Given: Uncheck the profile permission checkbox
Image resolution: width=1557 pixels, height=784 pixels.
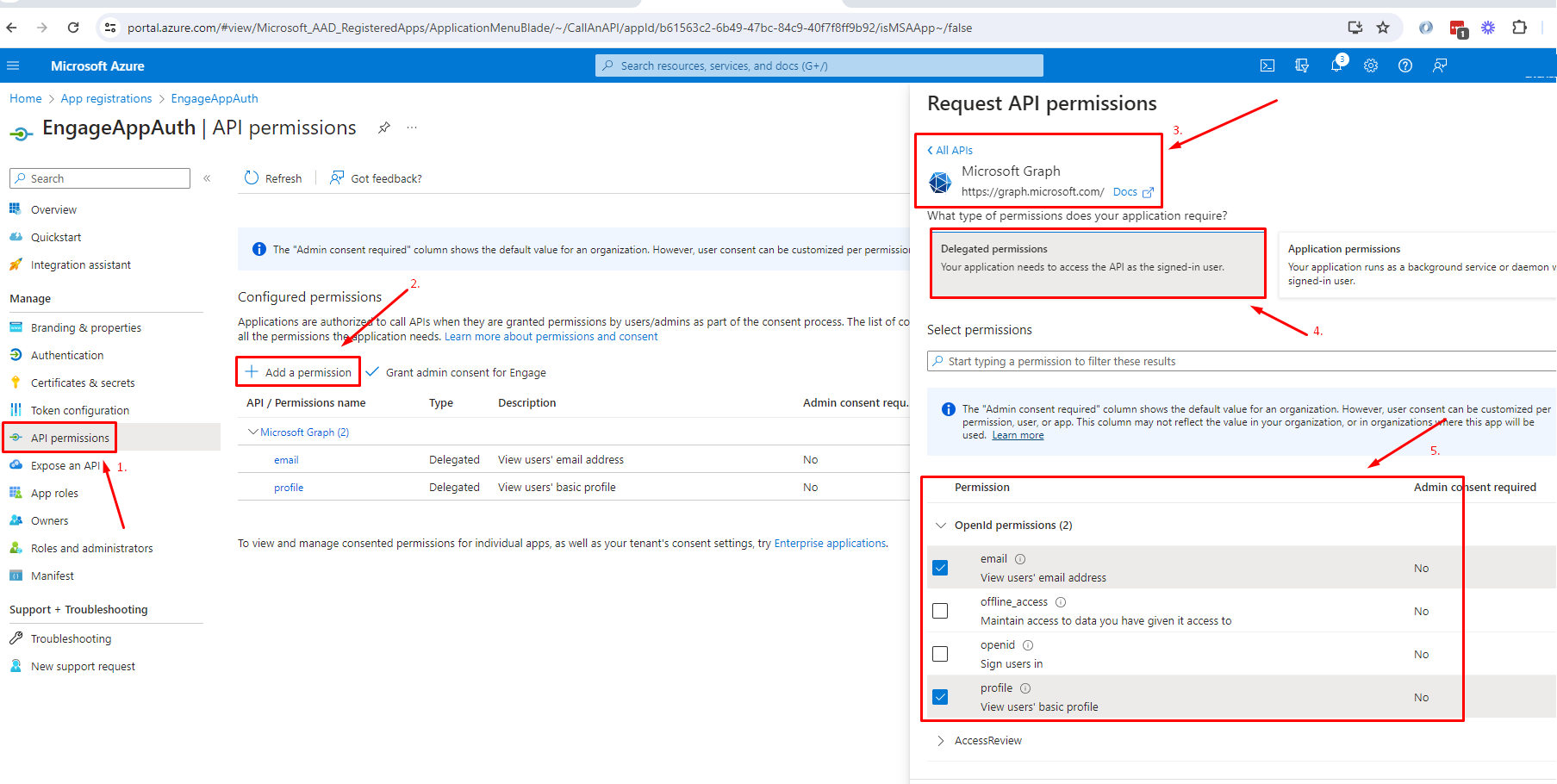Looking at the screenshot, I should point(940,697).
